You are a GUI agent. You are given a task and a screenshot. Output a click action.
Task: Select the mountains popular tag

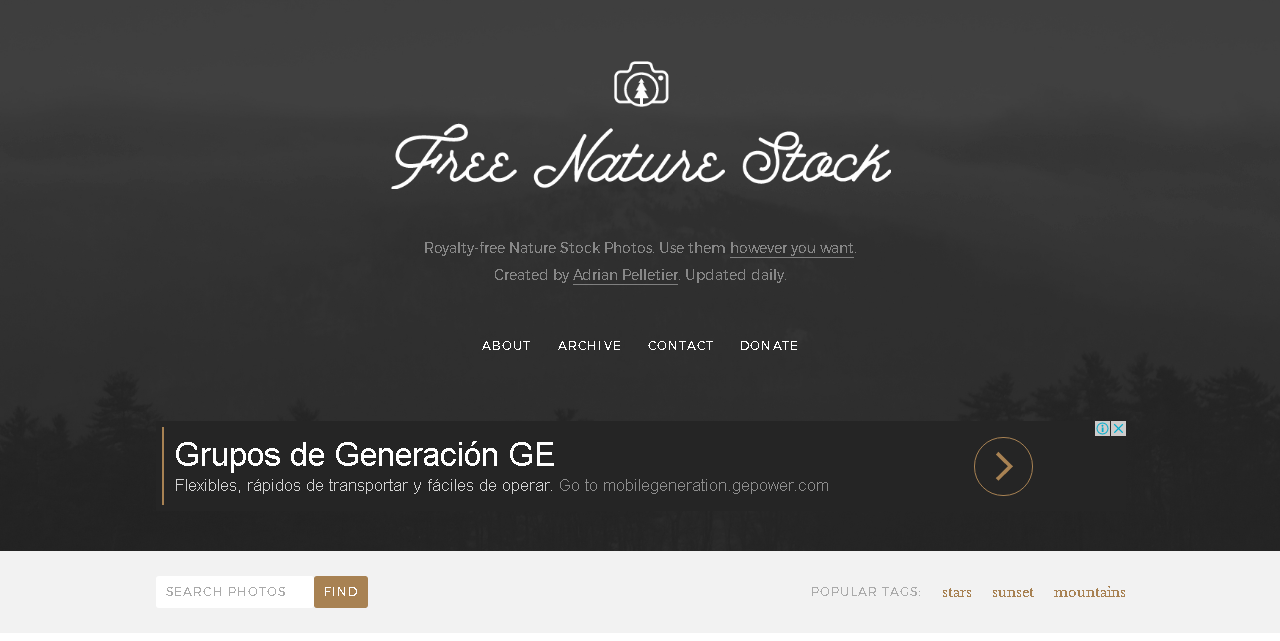[x=1090, y=592]
